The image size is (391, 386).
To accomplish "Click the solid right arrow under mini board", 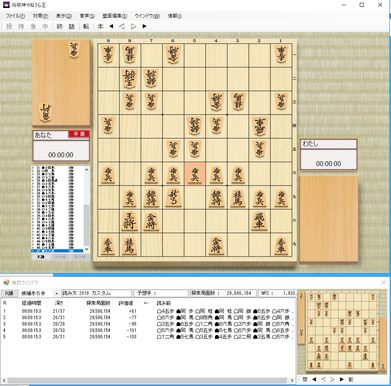I will pos(342,379).
